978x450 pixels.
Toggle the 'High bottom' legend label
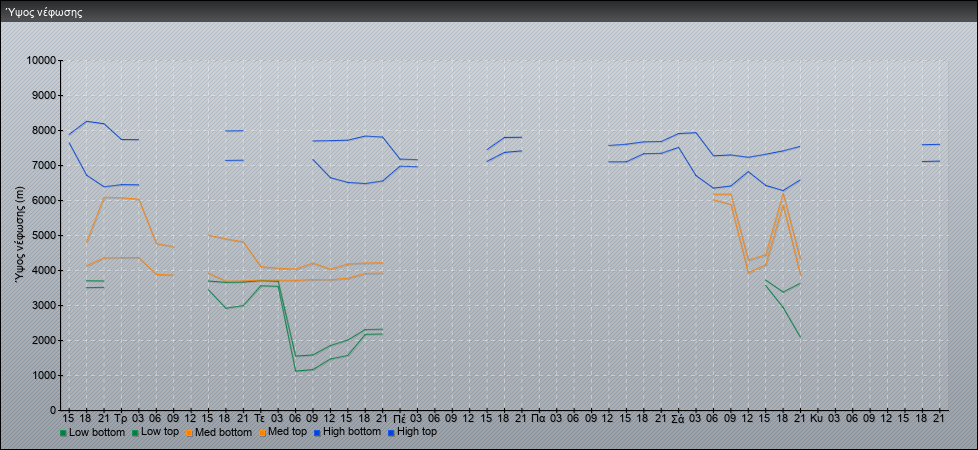tap(351, 432)
